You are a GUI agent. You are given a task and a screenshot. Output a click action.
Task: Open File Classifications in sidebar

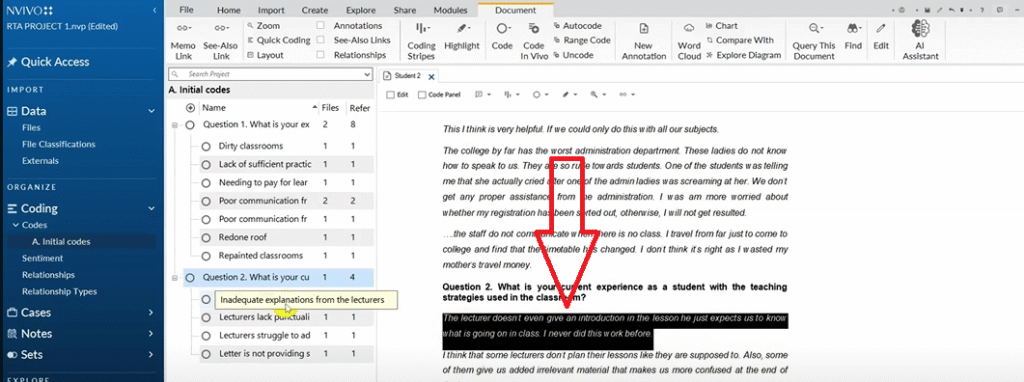click(x=59, y=144)
